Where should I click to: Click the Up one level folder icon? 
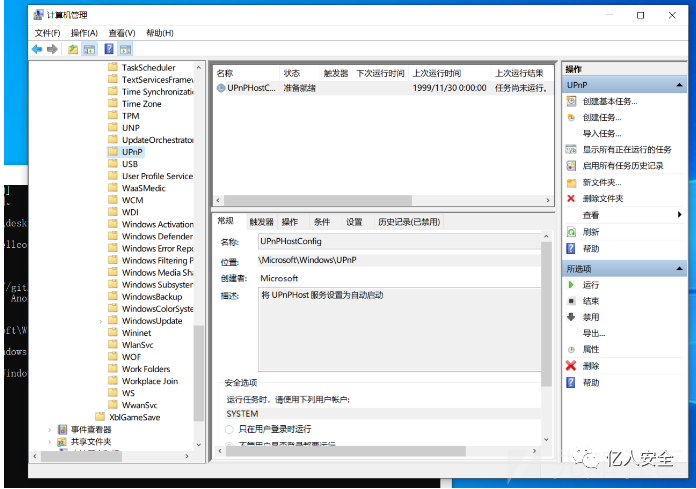(73, 49)
